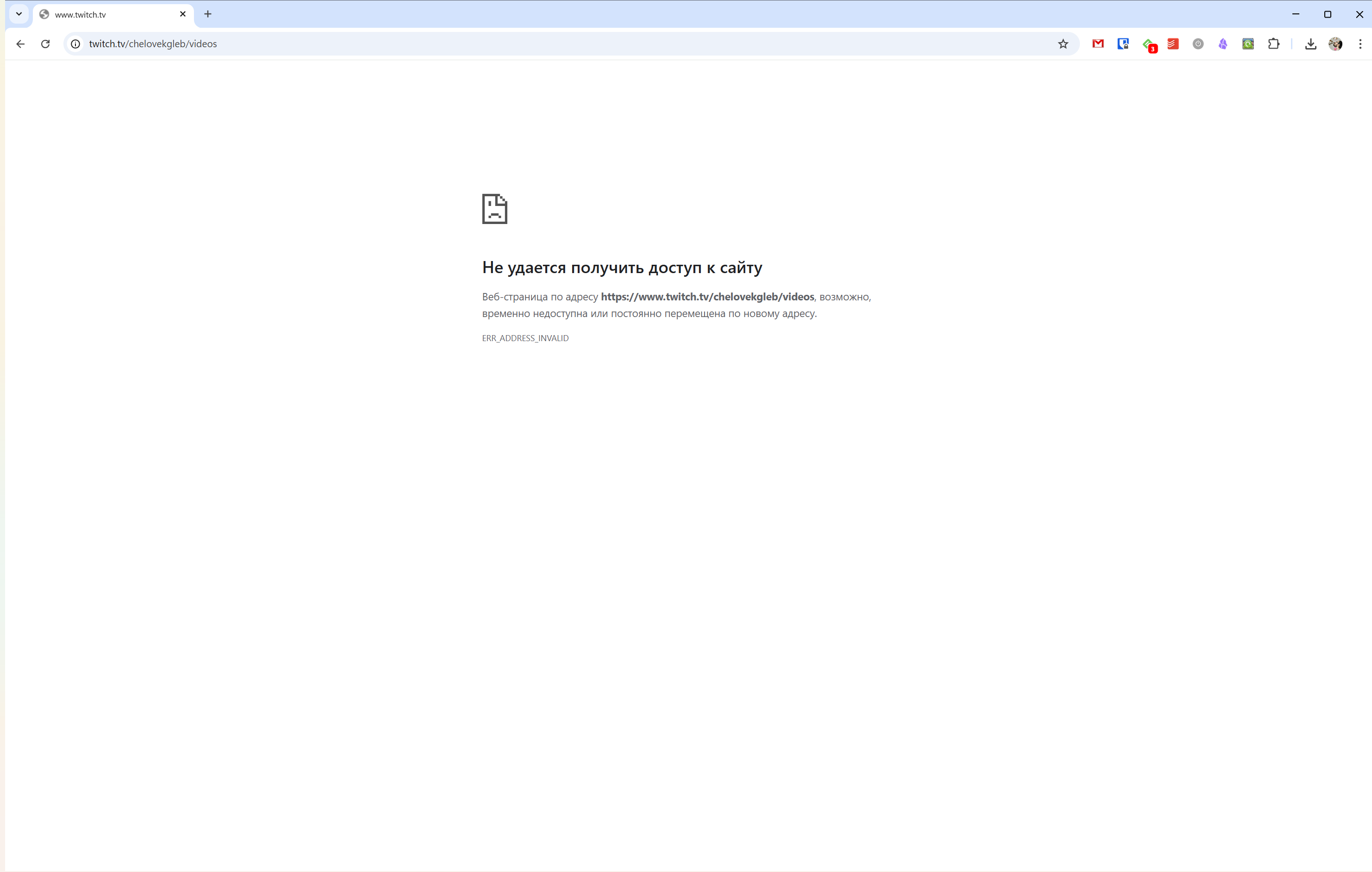Open the blue bookmark-with-lock extension
Screen dimensions: 1372x872
1123,44
